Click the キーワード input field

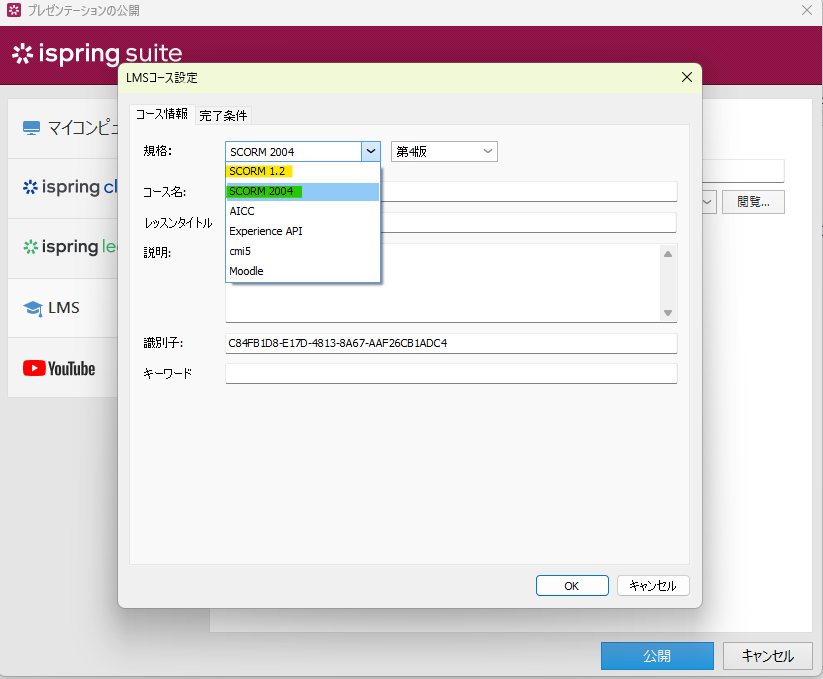pyautogui.click(x=451, y=374)
